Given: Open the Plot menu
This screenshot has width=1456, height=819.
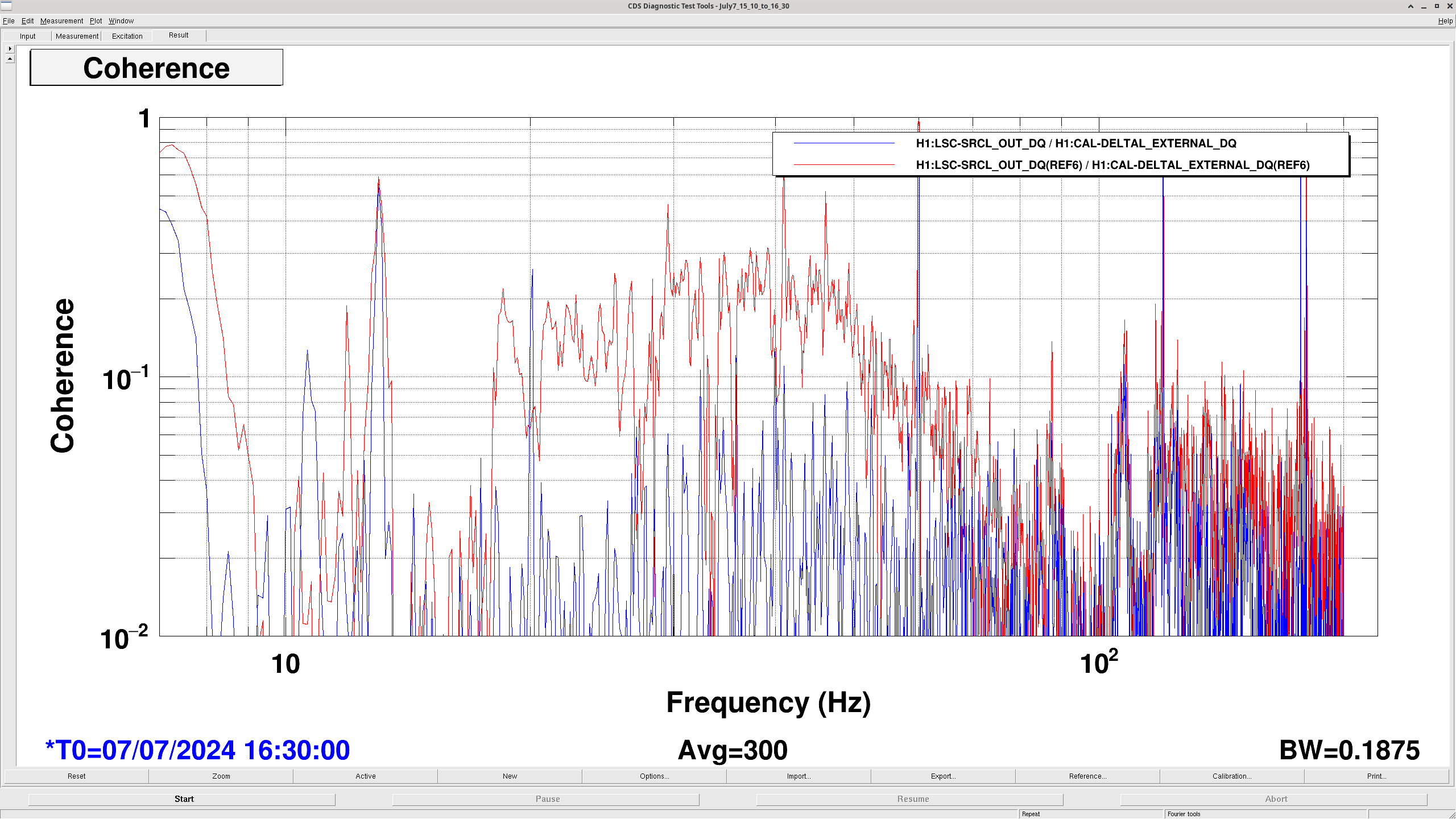Looking at the screenshot, I should pos(96,21).
